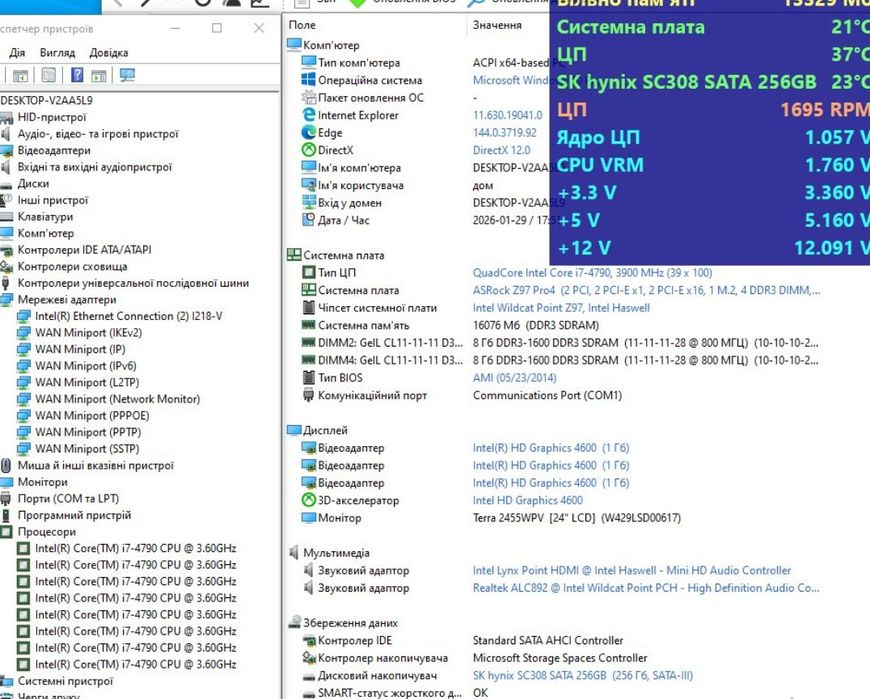Screen dimensions: 870x699
Task: Select the Клавіатури category
Action: (x=45, y=216)
